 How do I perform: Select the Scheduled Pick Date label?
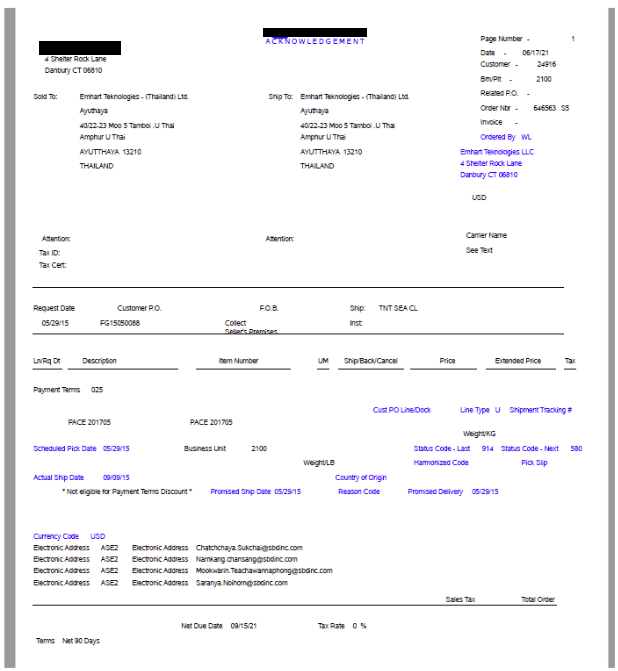[65, 449]
